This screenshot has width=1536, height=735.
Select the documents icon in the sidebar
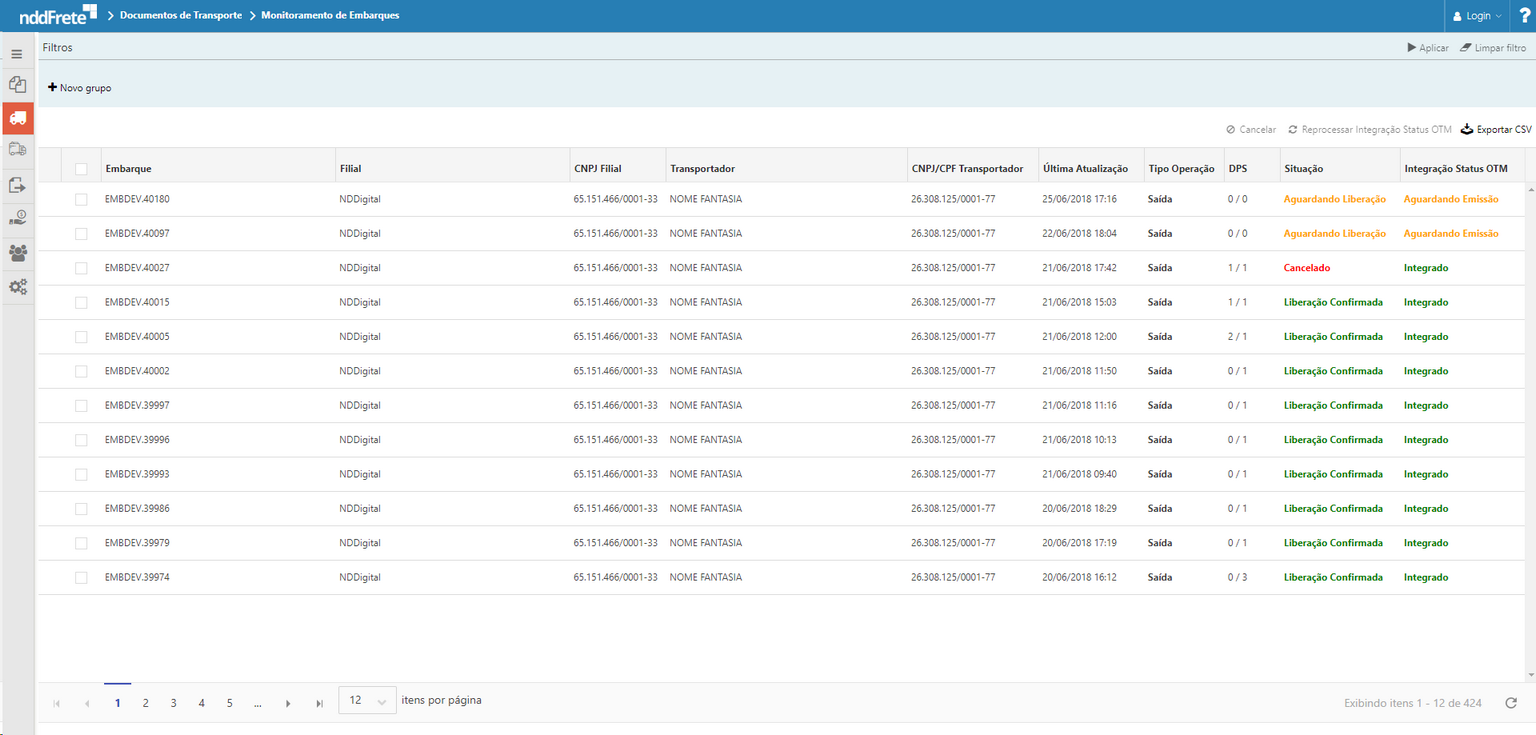point(16,84)
